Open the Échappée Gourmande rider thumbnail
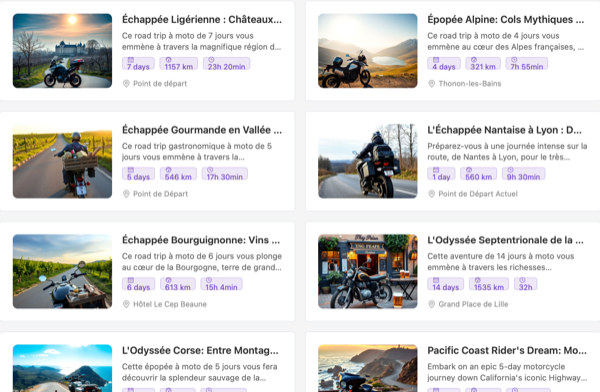 pyautogui.click(x=62, y=161)
